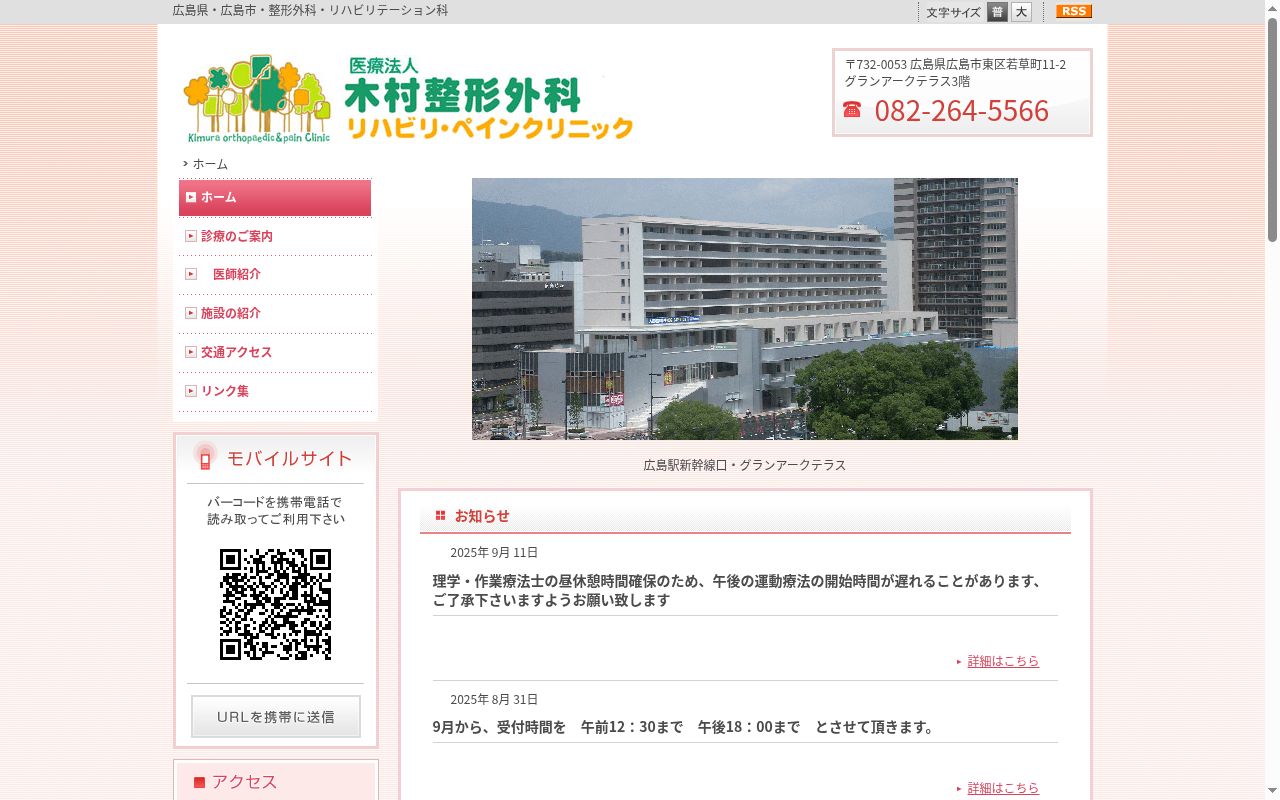Set font size to 大 (large)
This screenshot has height=800, width=1280.
click(1021, 12)
